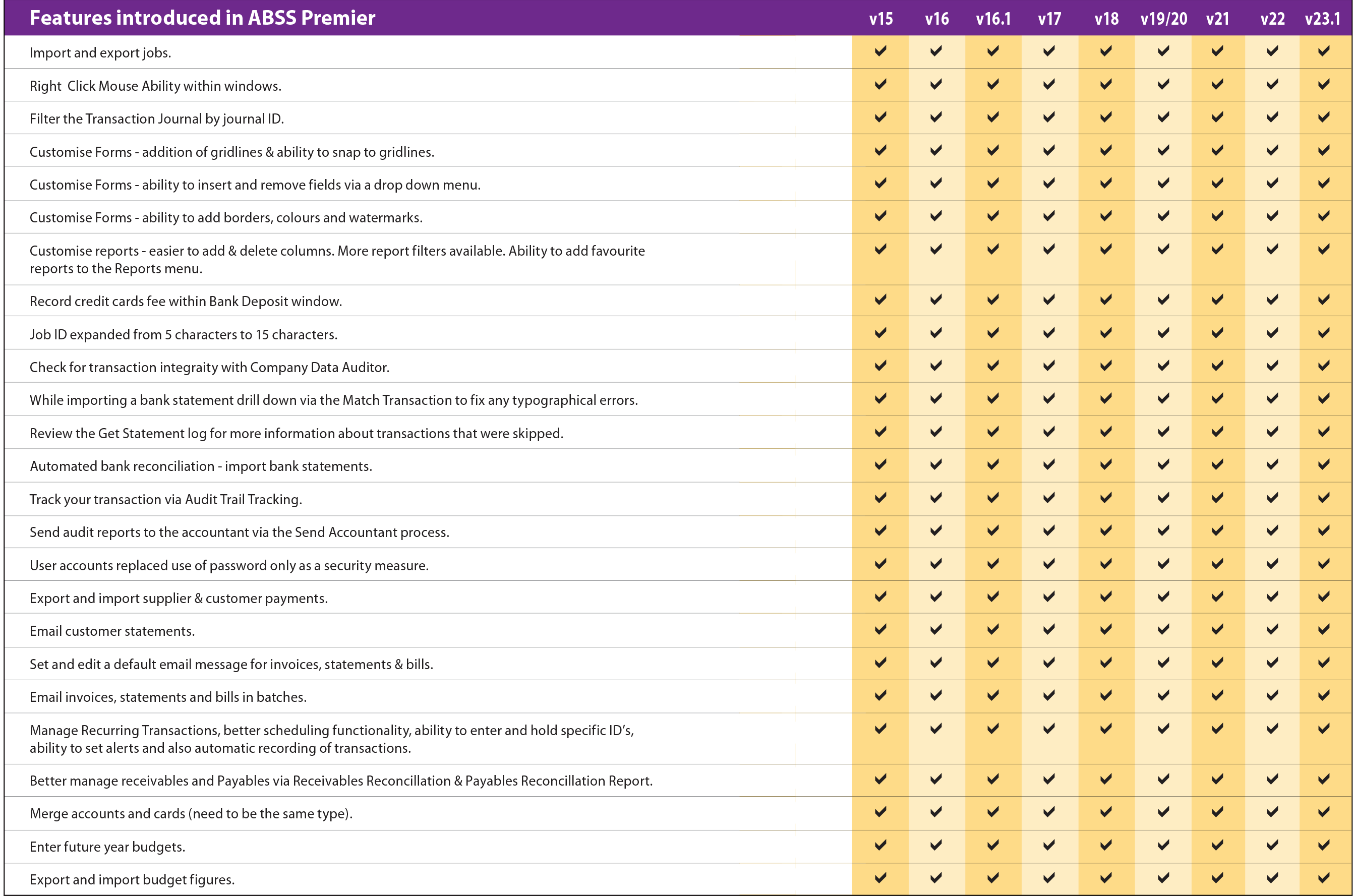The height and width of the screenshot is (896, 1354).
Task: Click the v16.1 column header
Action: point(993,19)
